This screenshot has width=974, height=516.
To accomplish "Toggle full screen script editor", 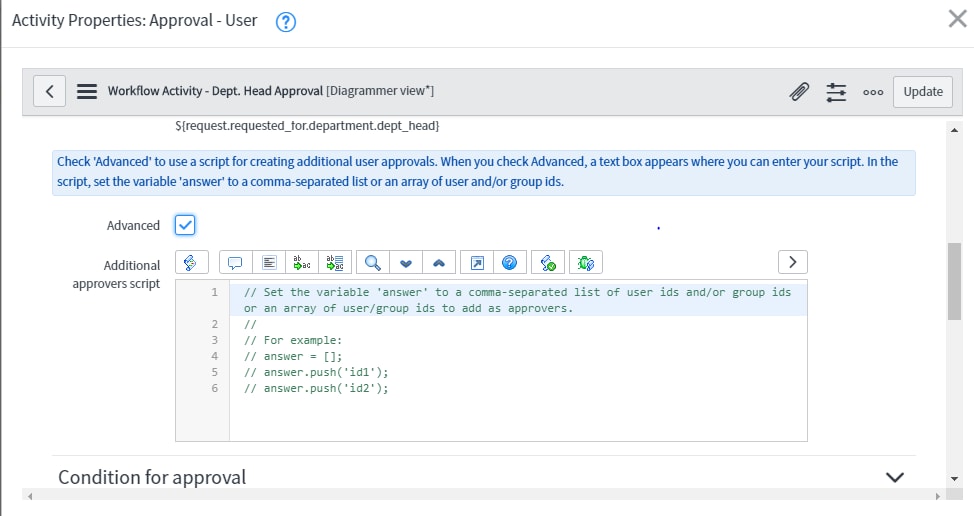I will coord(477,263).
